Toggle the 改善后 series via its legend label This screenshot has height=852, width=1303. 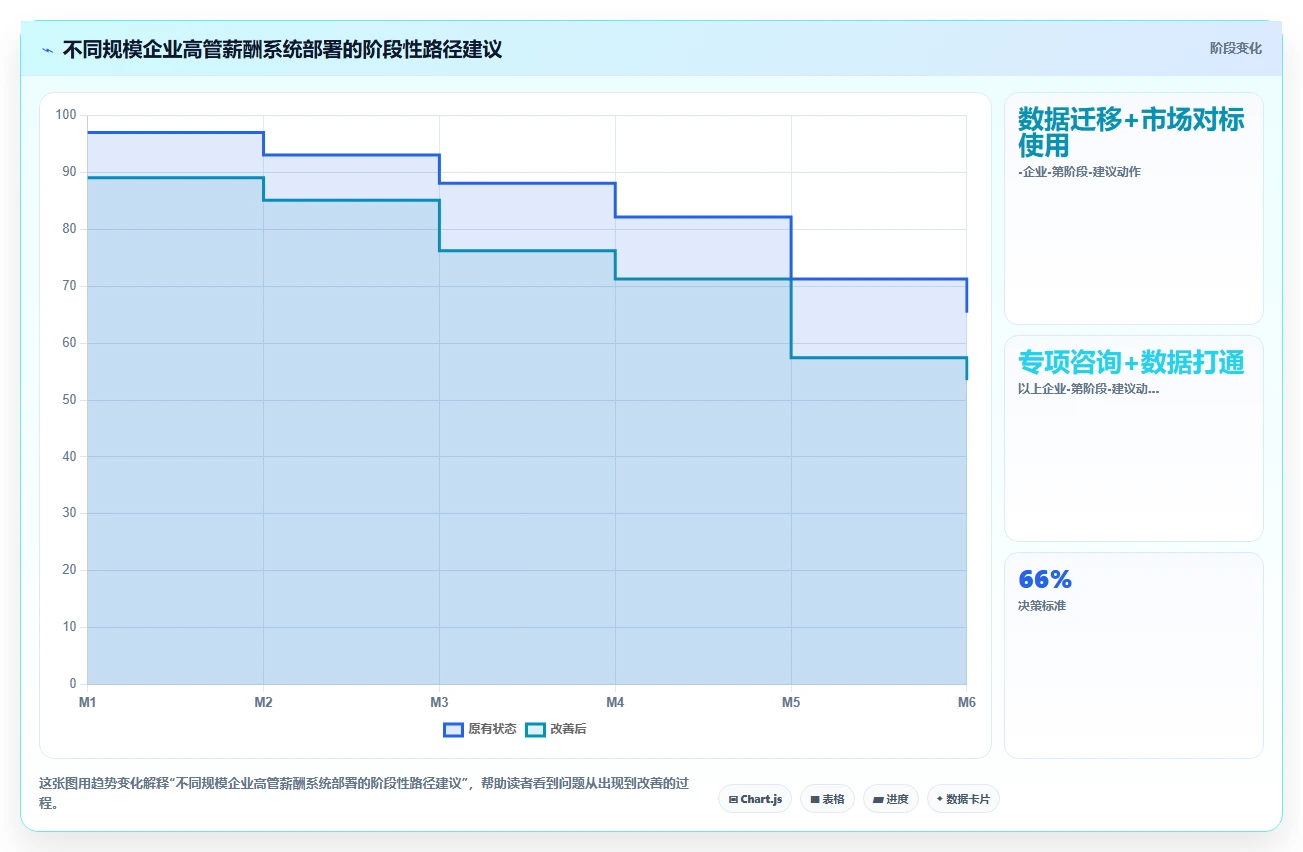[568, 729]
